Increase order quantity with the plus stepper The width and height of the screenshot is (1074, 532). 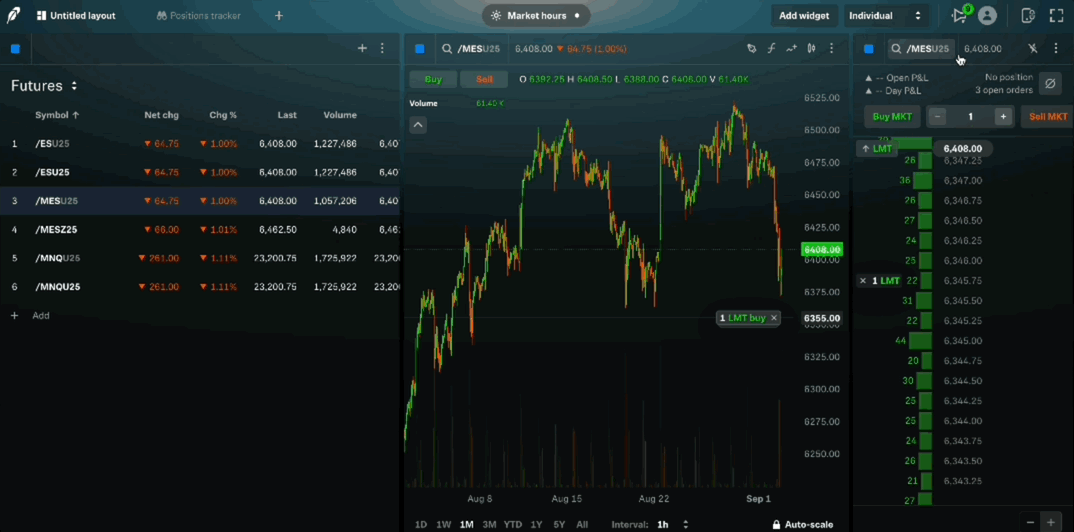pos(1003,117)
